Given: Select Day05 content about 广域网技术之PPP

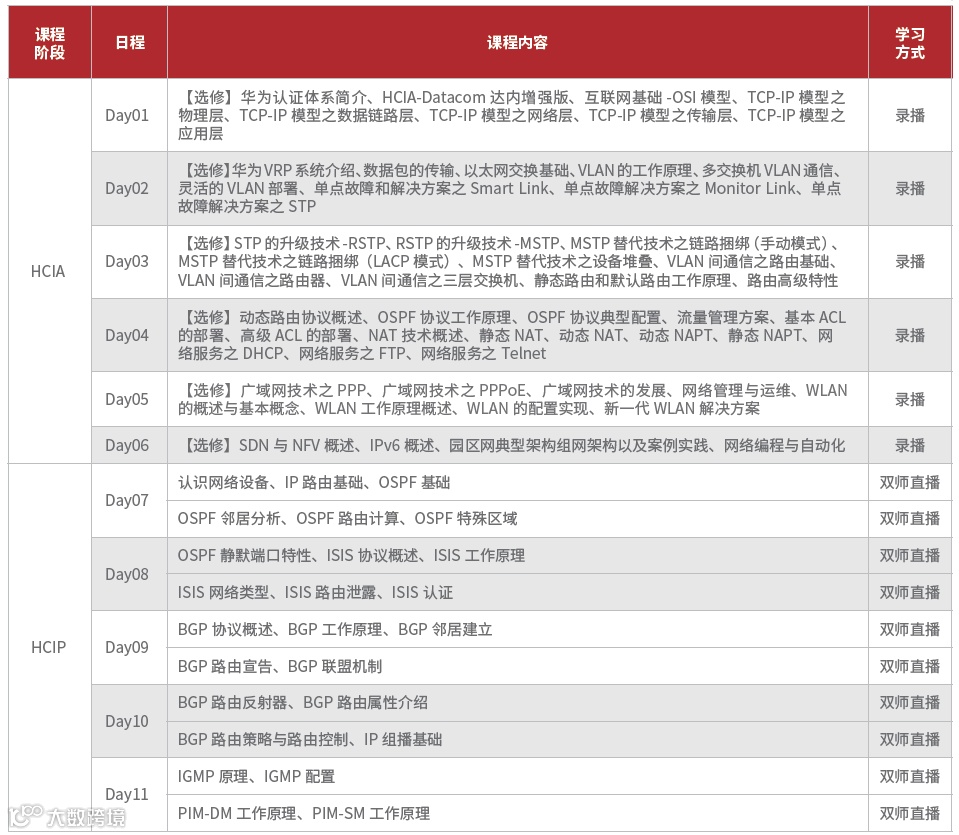Looking at the screenshot, I should coord(517,399).
